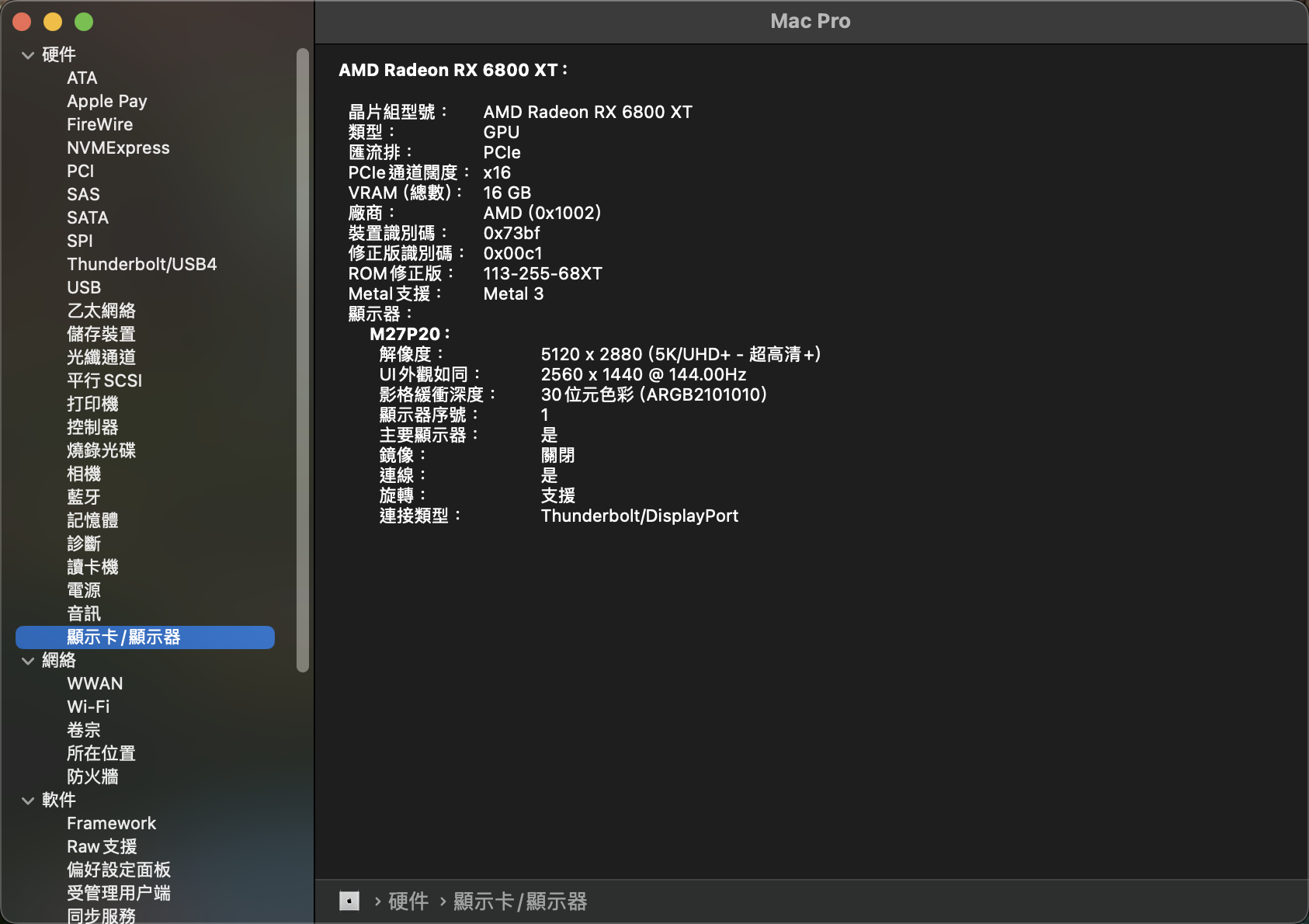The image size is (1309, 924).
Task: Click the 2560 x 1440 @ 144.00Hz value
Action: [644, 375]
